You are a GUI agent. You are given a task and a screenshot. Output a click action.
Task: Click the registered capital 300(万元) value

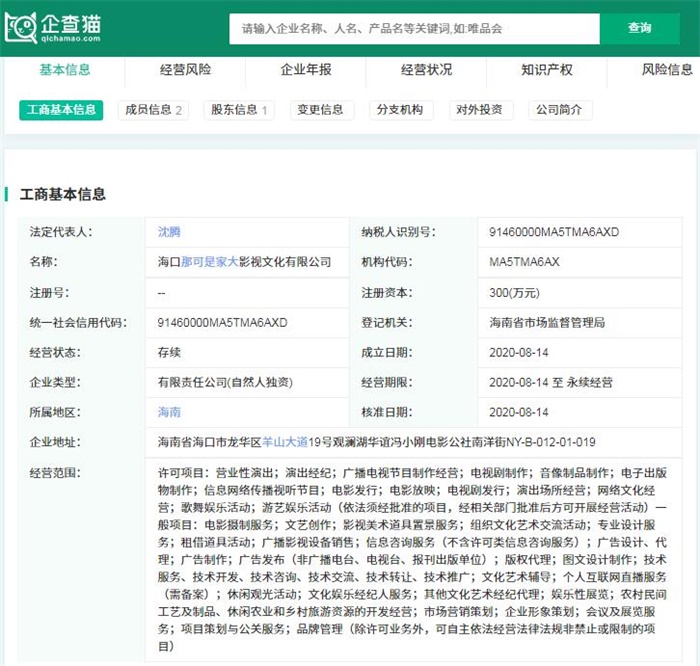pyautogui.click(x=514, y=293)
